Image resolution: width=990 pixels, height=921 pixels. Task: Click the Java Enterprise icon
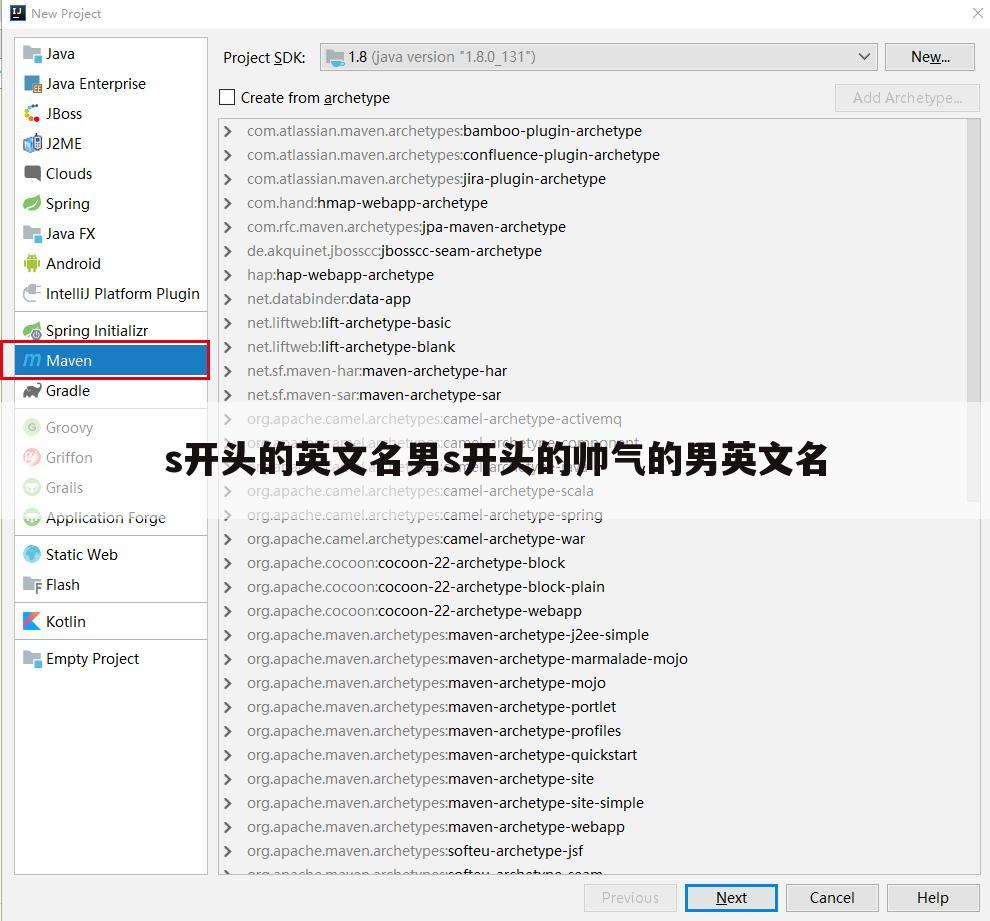pyautogui.click(x=32, y=83)
